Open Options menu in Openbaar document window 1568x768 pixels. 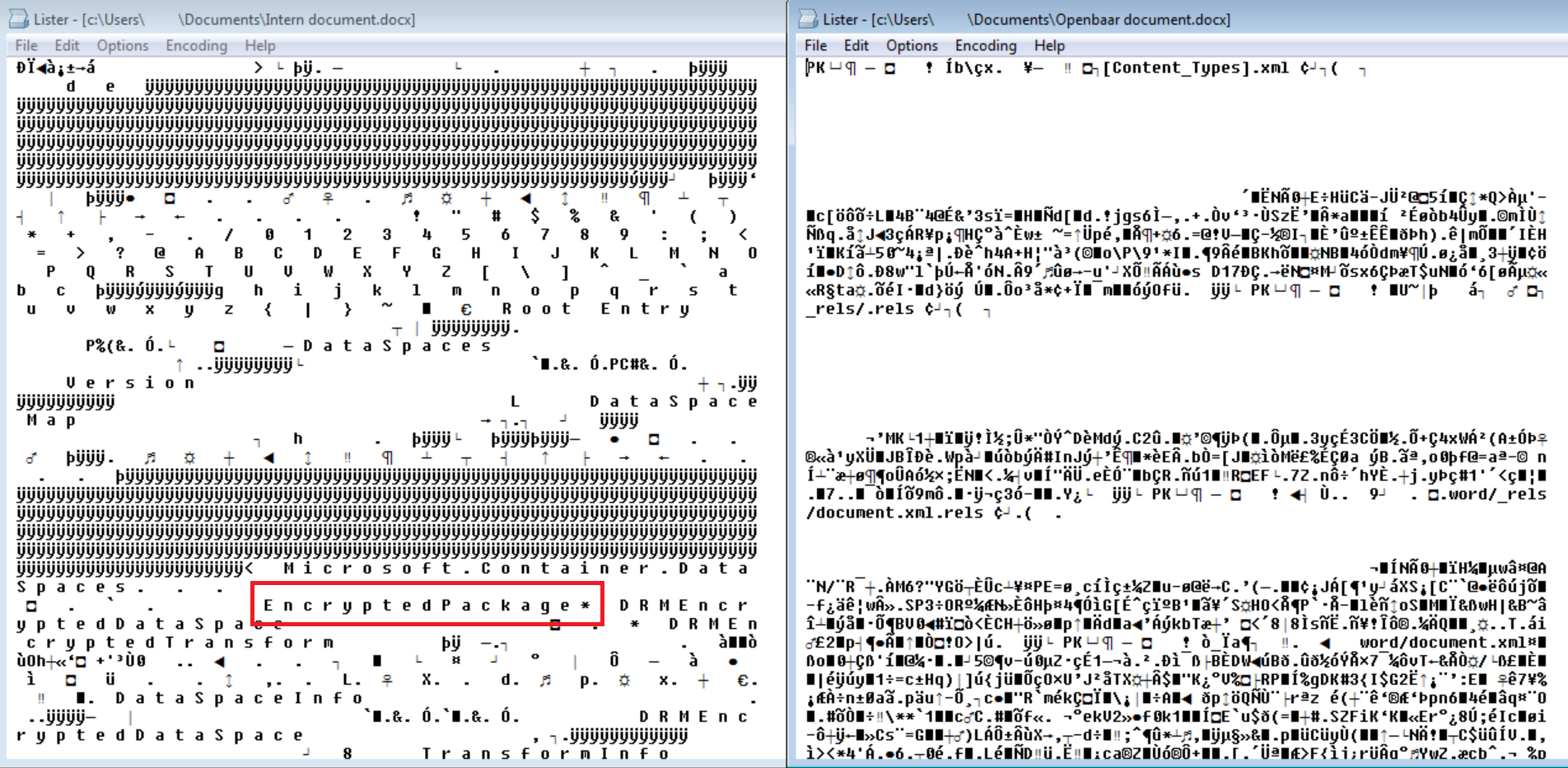(912, 45)
